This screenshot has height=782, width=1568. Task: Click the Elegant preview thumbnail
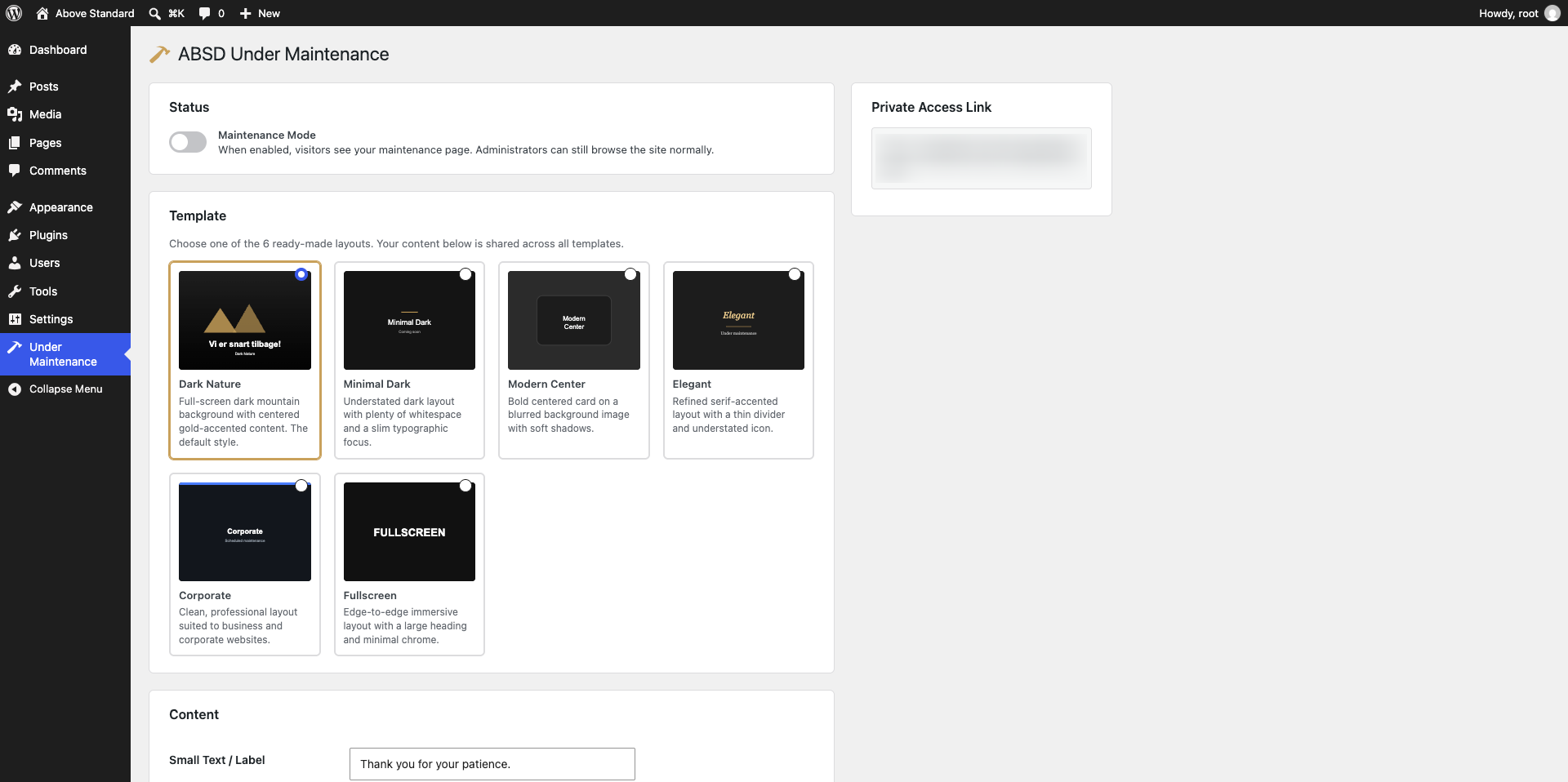(738, 320)
